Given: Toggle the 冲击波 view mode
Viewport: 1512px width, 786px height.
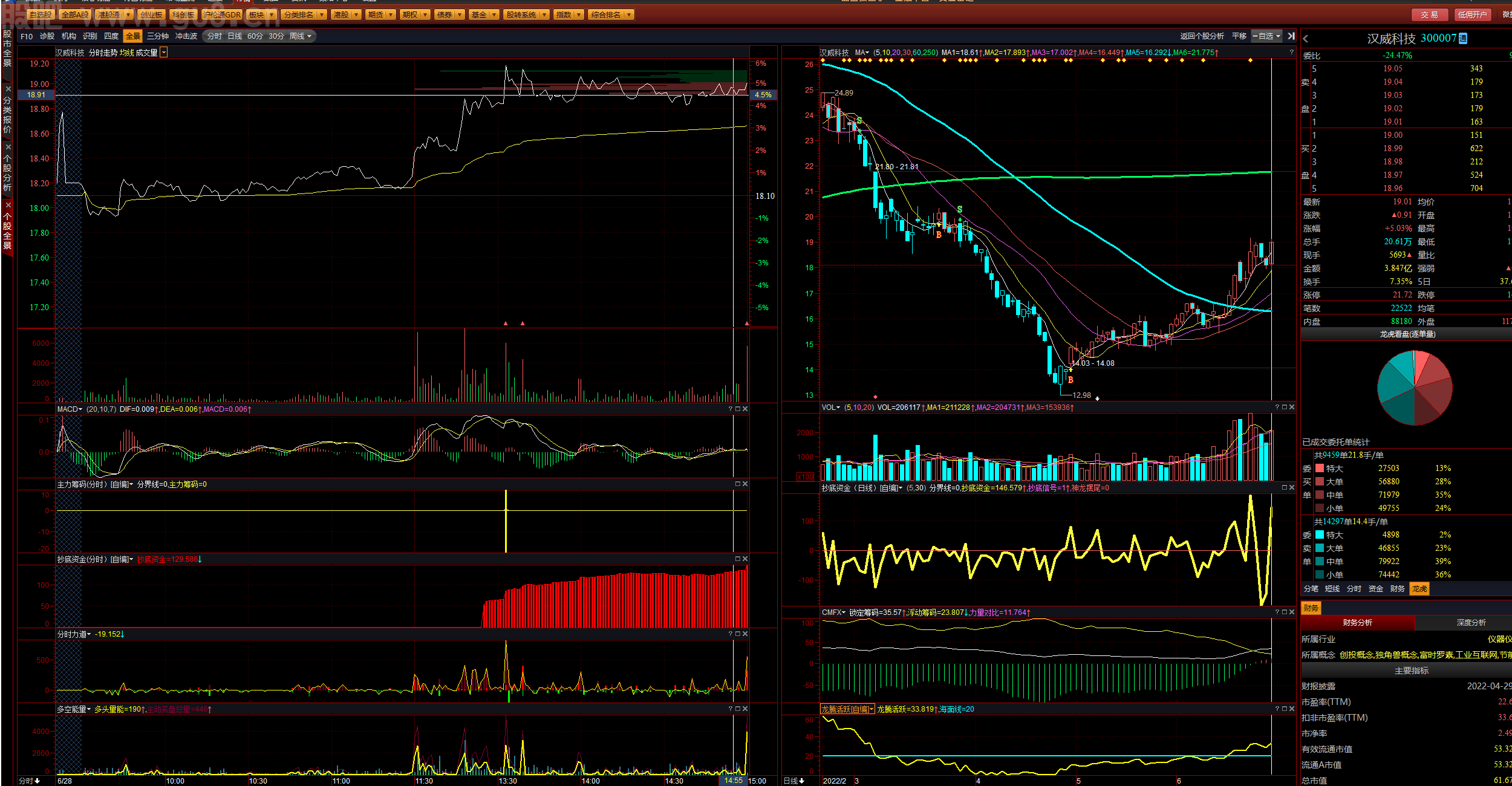Looking at the screenshot, I should point(186,36).
